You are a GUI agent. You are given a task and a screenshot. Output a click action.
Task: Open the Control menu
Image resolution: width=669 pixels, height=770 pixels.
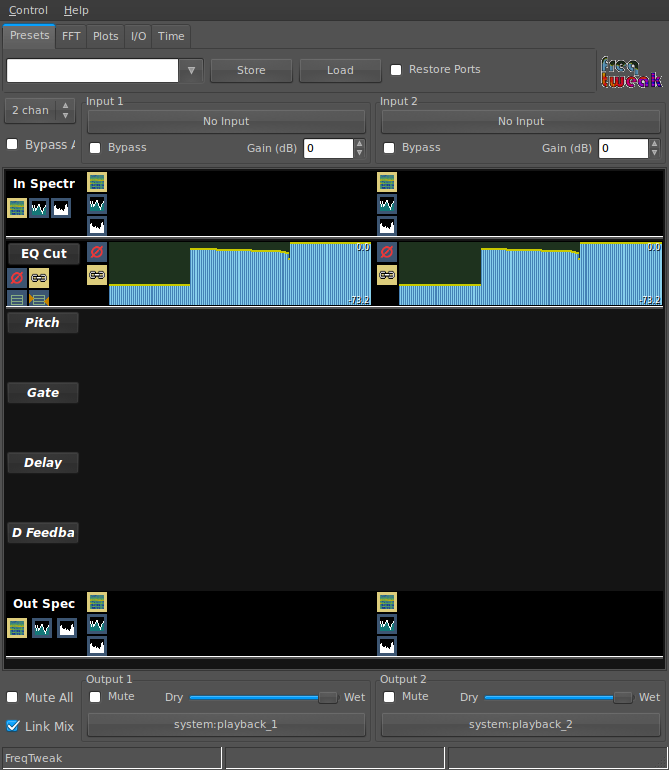click(x=28, y=10)
